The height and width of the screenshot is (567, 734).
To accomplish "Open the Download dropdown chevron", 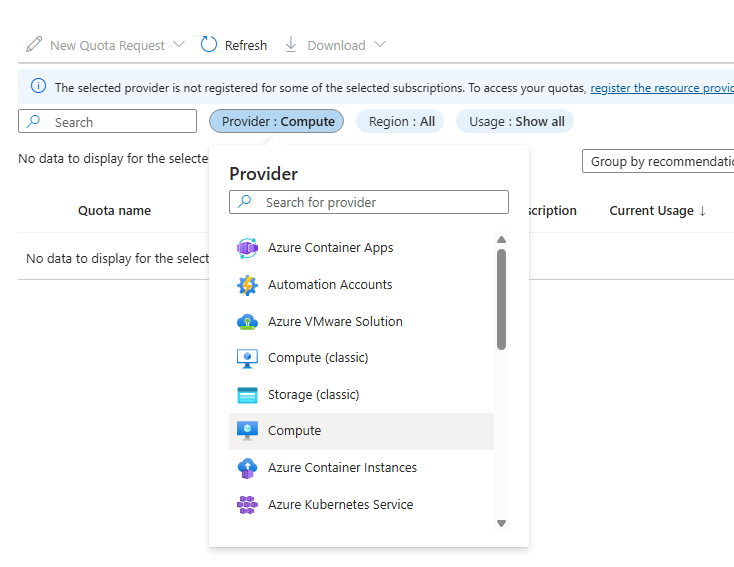I will [x=380, y=44].
